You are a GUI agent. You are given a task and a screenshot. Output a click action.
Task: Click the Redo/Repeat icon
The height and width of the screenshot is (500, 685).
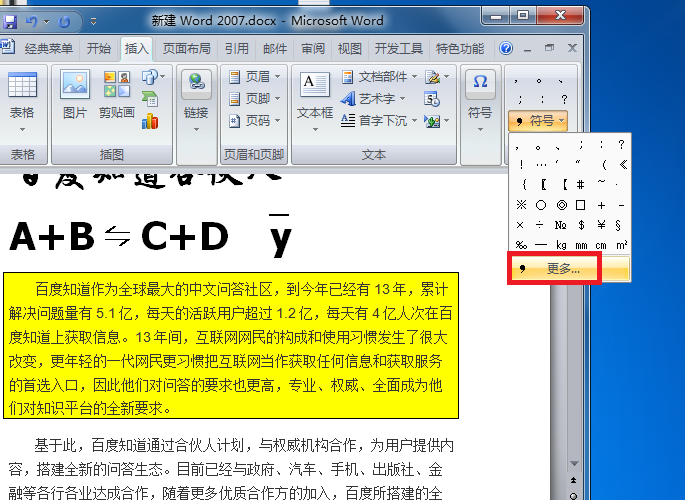point(64,21)
